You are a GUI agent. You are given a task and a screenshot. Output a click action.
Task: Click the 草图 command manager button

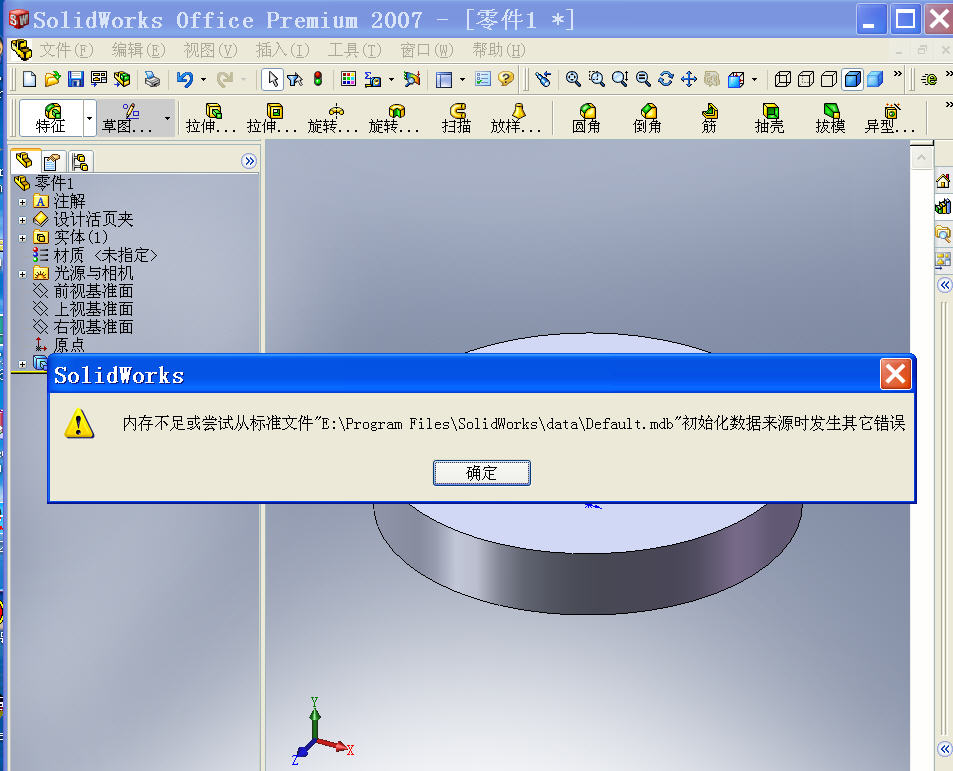tap(128, 118)
